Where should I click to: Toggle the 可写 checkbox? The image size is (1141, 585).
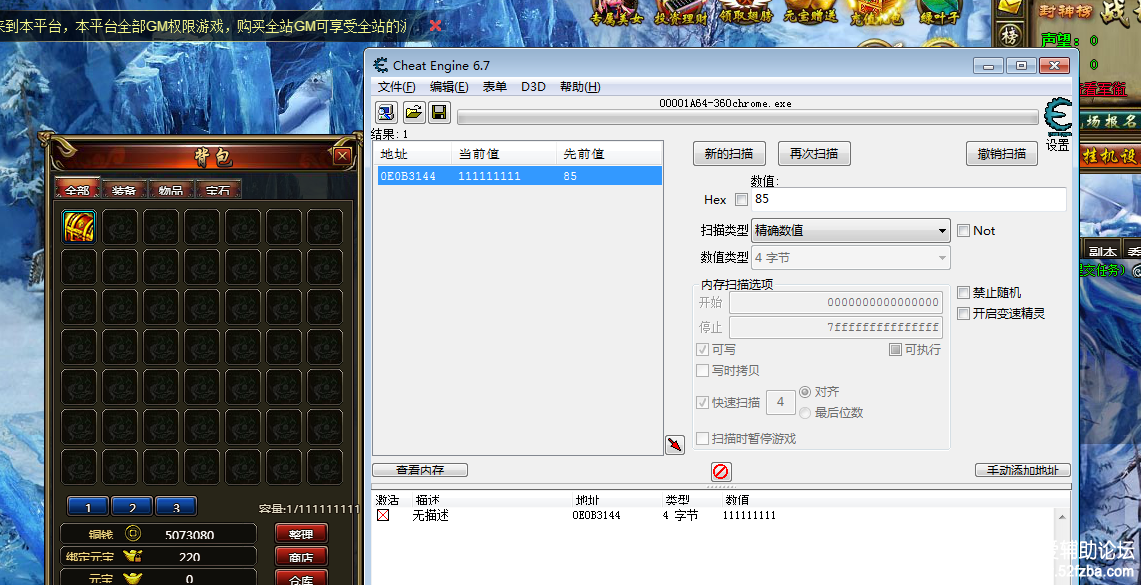[x=702, y=350]
